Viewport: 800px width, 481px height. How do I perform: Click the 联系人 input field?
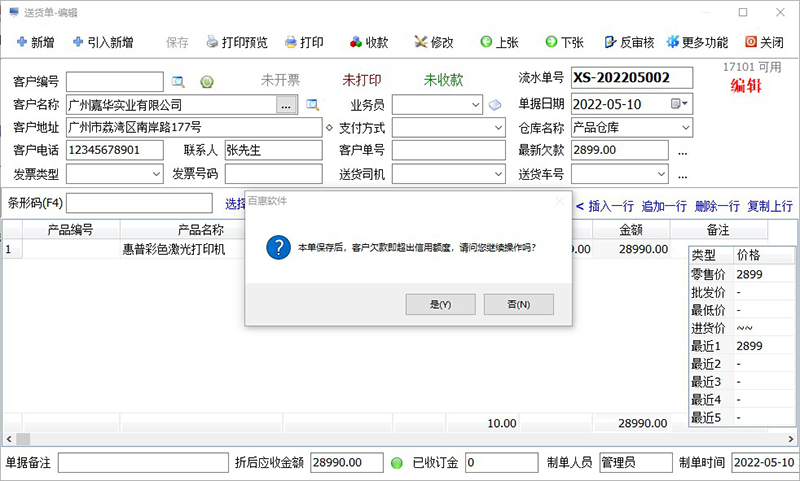click(273, 150)
